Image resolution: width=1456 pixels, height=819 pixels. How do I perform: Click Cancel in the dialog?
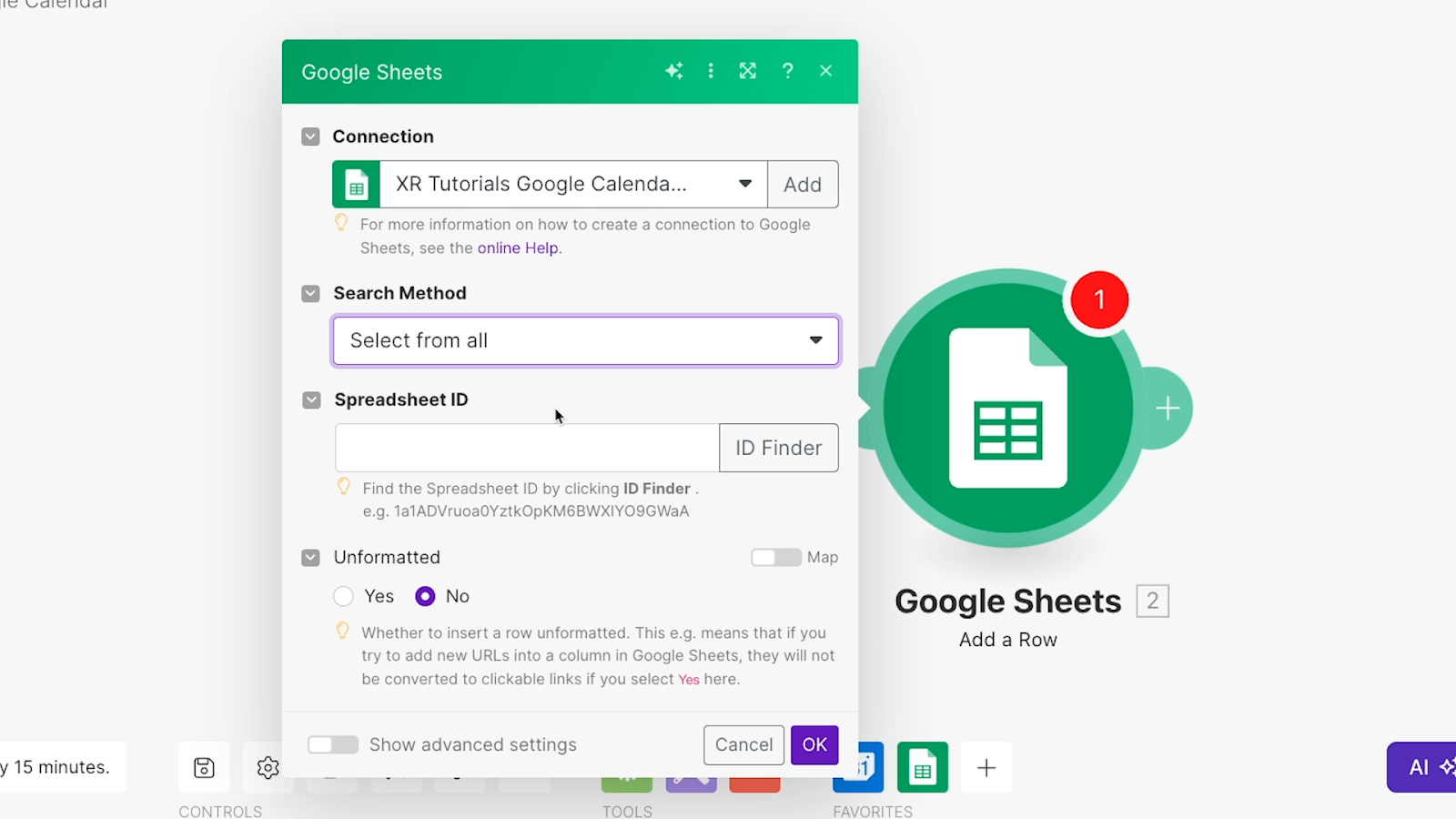744,744
